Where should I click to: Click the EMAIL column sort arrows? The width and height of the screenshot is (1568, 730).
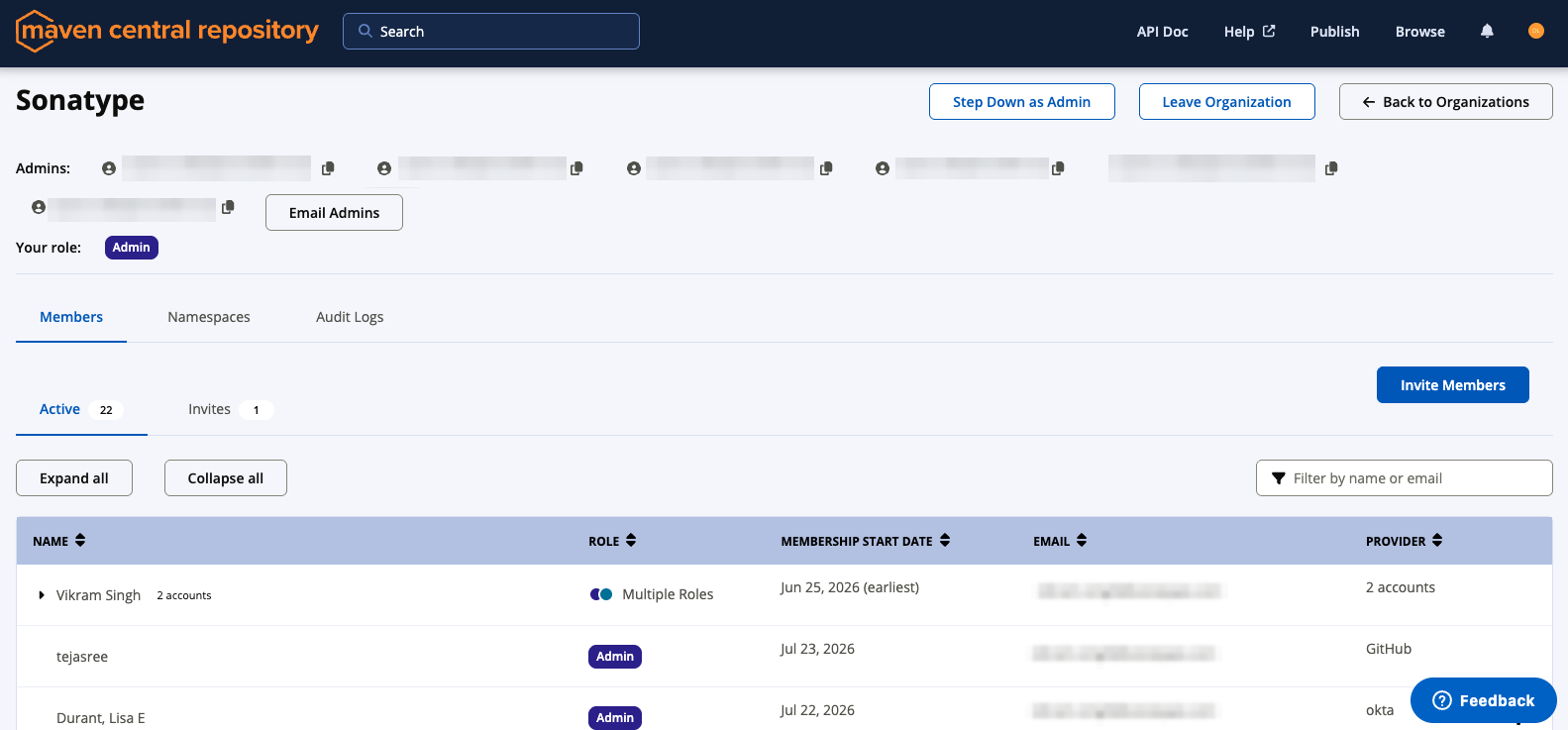pyautogui.click(x=1082, y=540)
